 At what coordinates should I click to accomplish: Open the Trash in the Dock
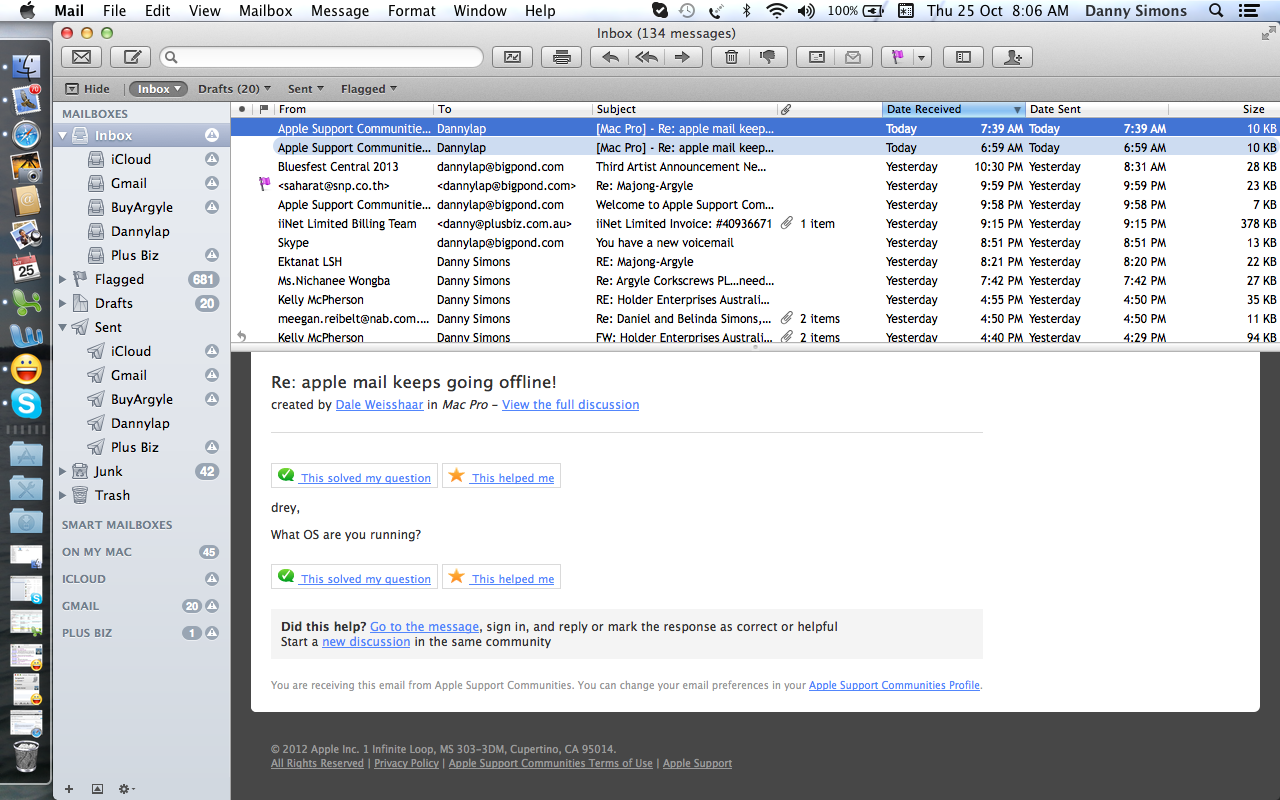click(x=26, y=757)
